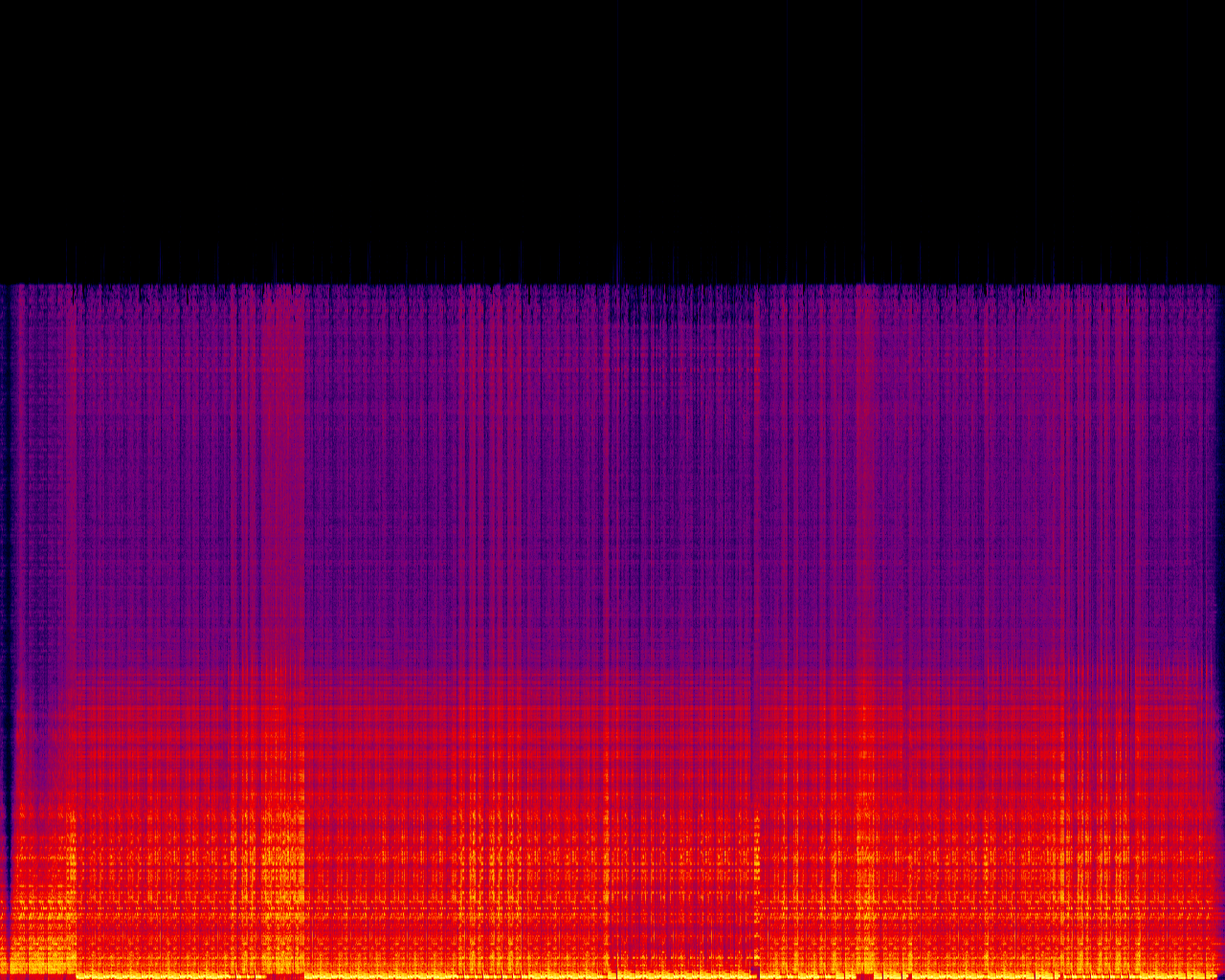Click the top cutoff edge of the spectrogram
The width and height of the screenshot is (1225, 980).
(x=612, y=284)
